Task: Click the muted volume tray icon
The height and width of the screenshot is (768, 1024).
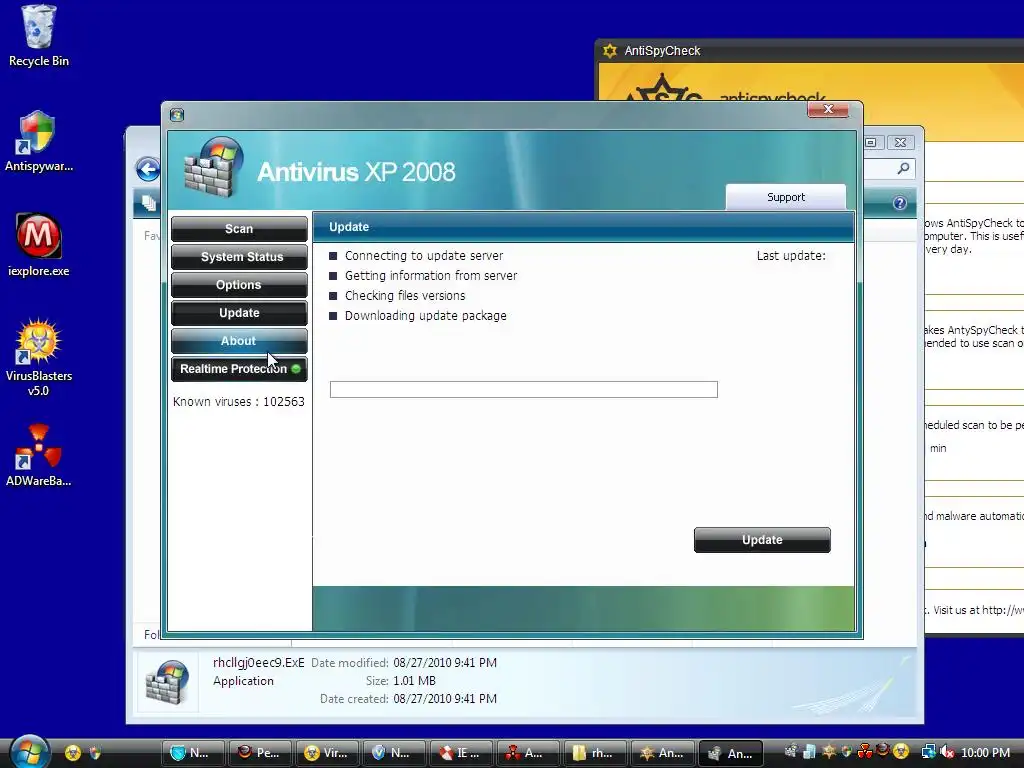Action: 947,752
